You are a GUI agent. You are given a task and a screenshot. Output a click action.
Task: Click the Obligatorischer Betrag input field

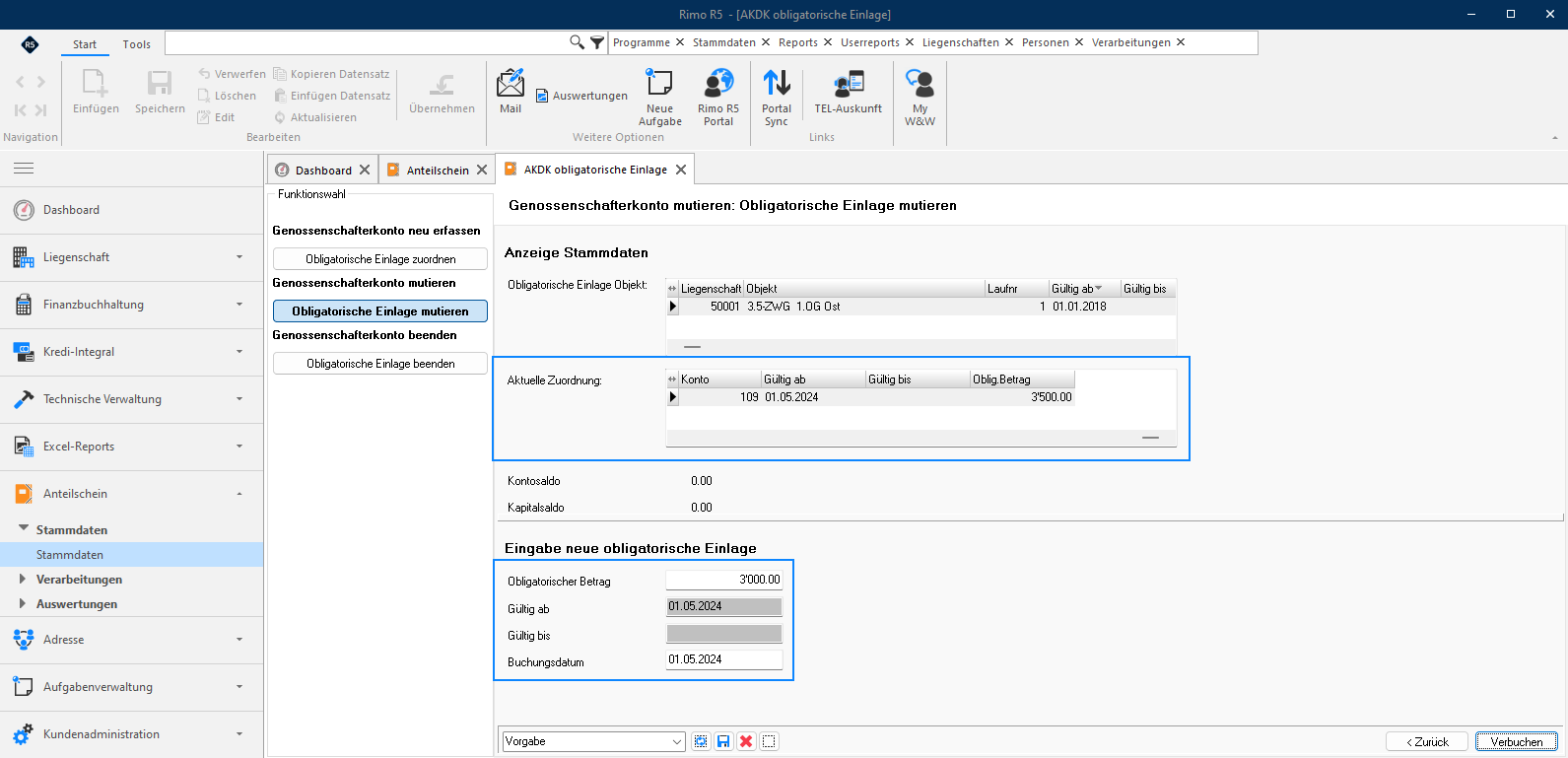[724, 580]
